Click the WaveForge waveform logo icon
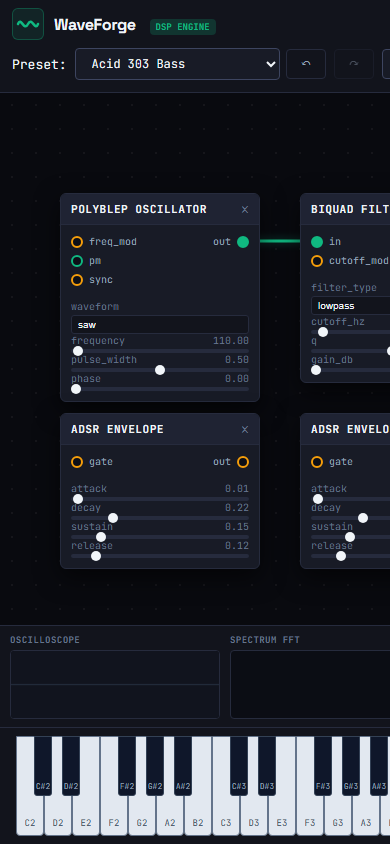390x844 pixels. pos(28,24)
